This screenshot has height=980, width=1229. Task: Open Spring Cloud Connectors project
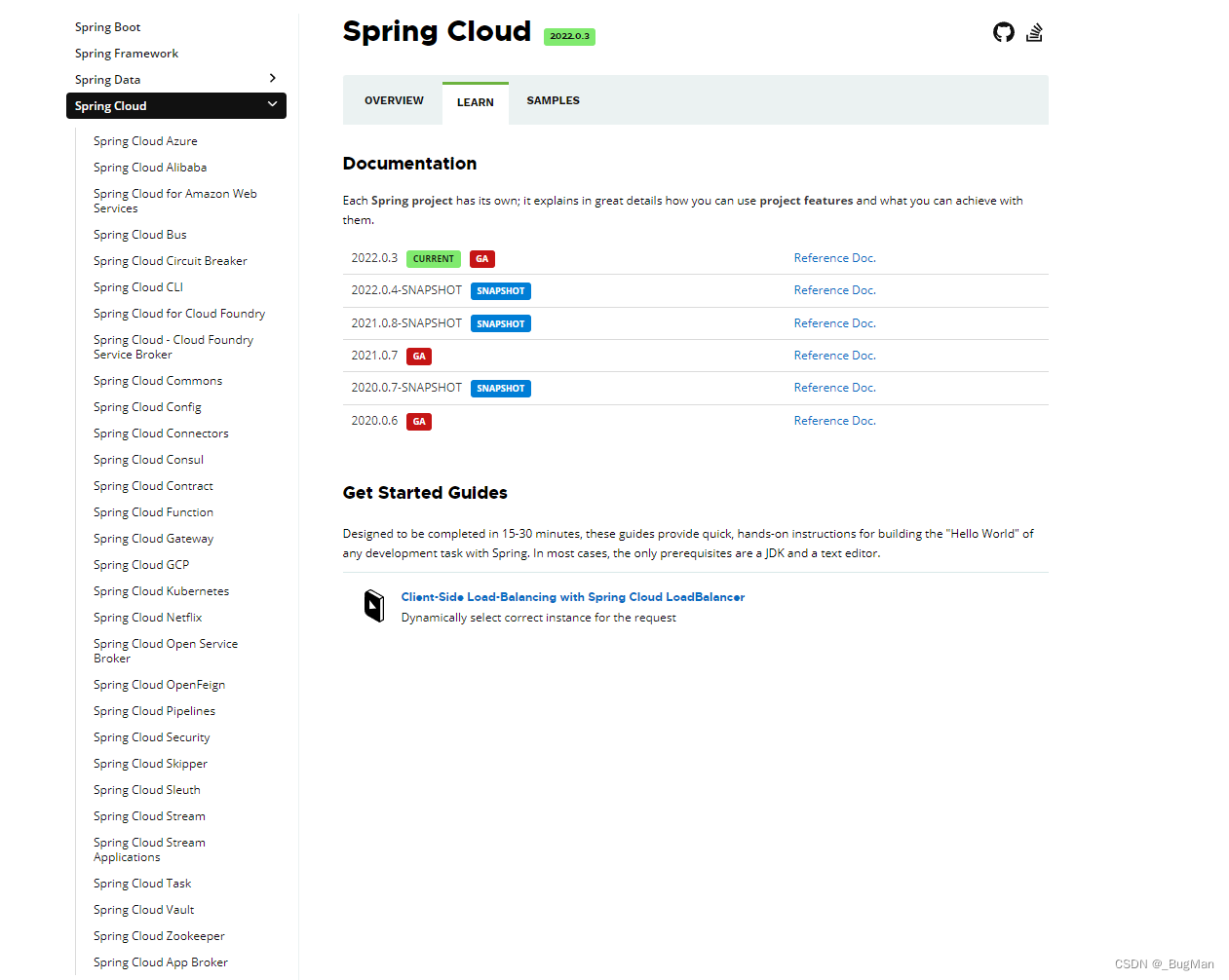click(x=161, y=433)
